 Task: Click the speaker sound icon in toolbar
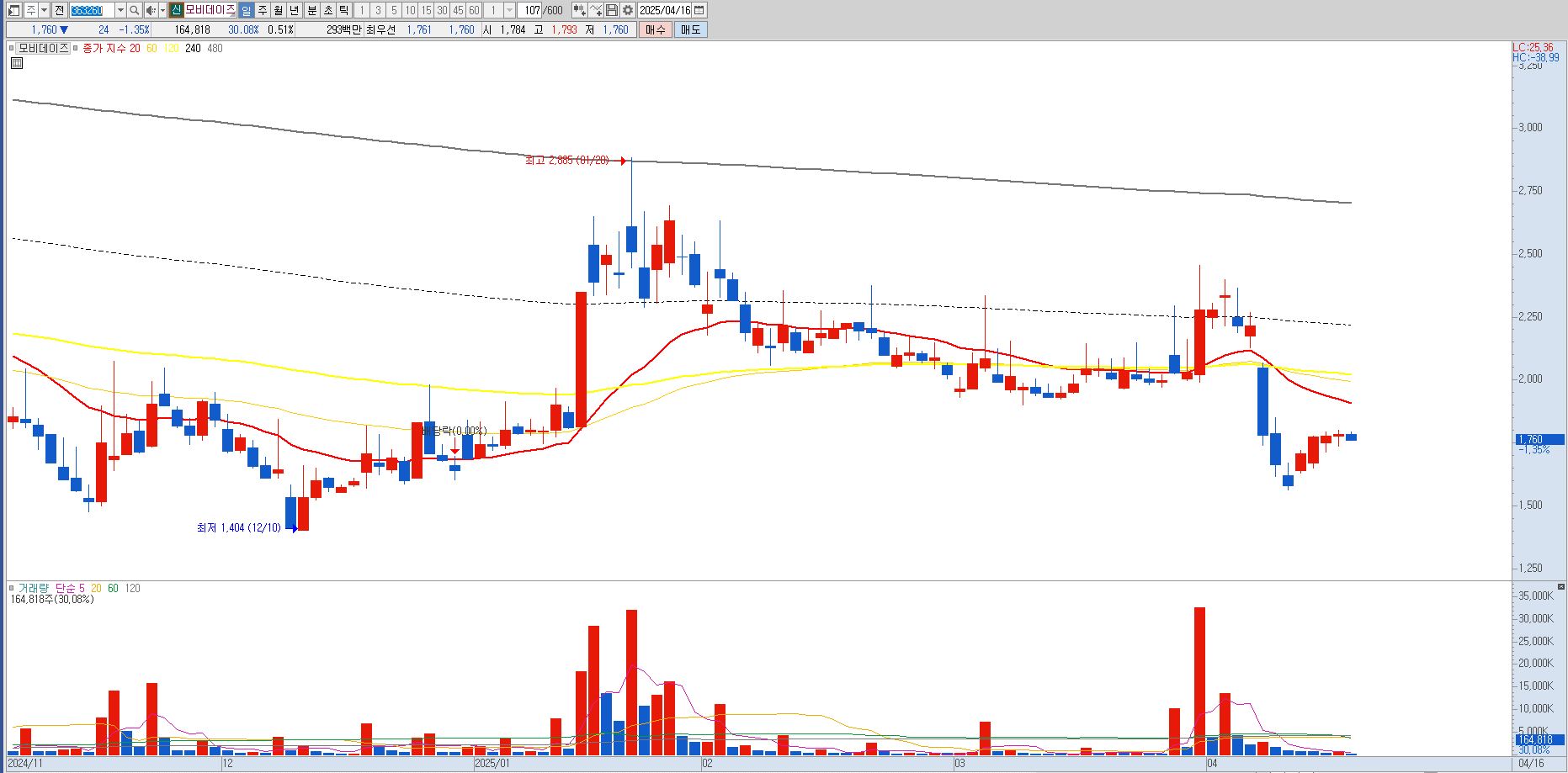151,10
